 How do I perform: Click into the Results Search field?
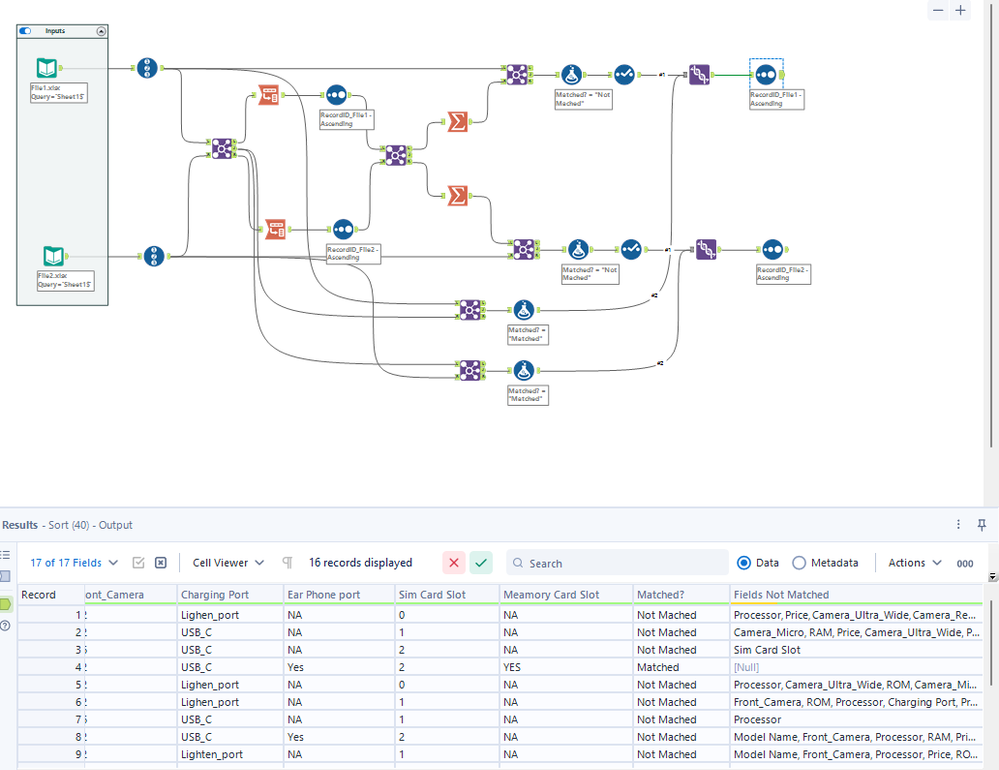click(617, 563)
